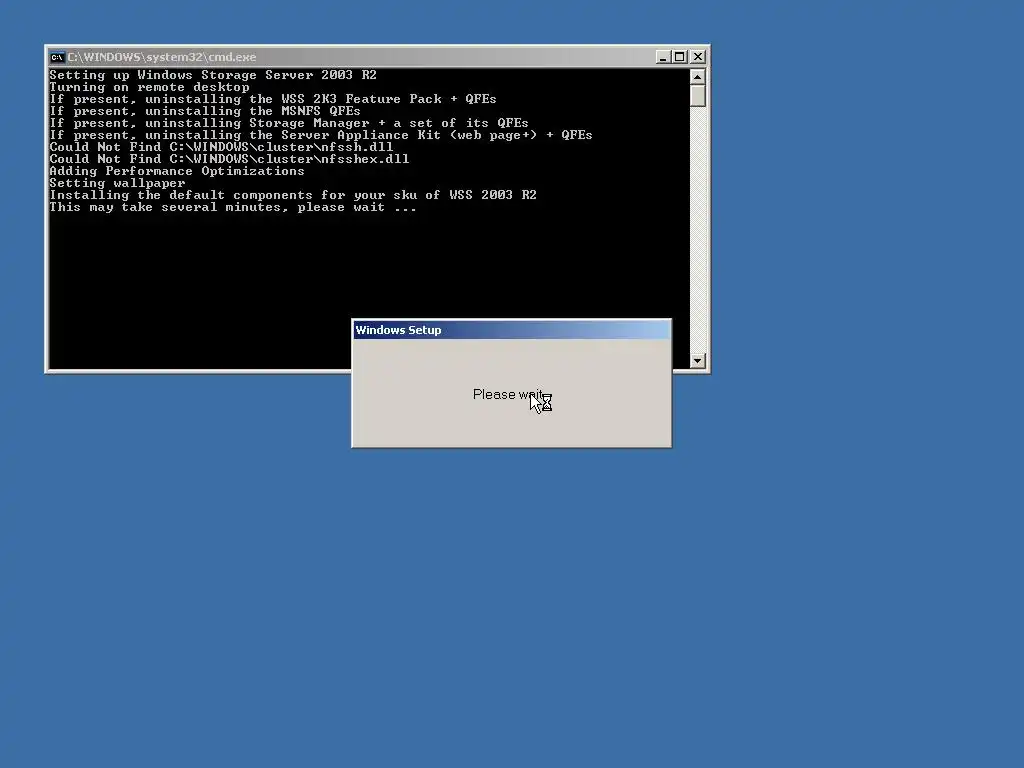Maximize the cmd.exe window

tap(680, 57)
